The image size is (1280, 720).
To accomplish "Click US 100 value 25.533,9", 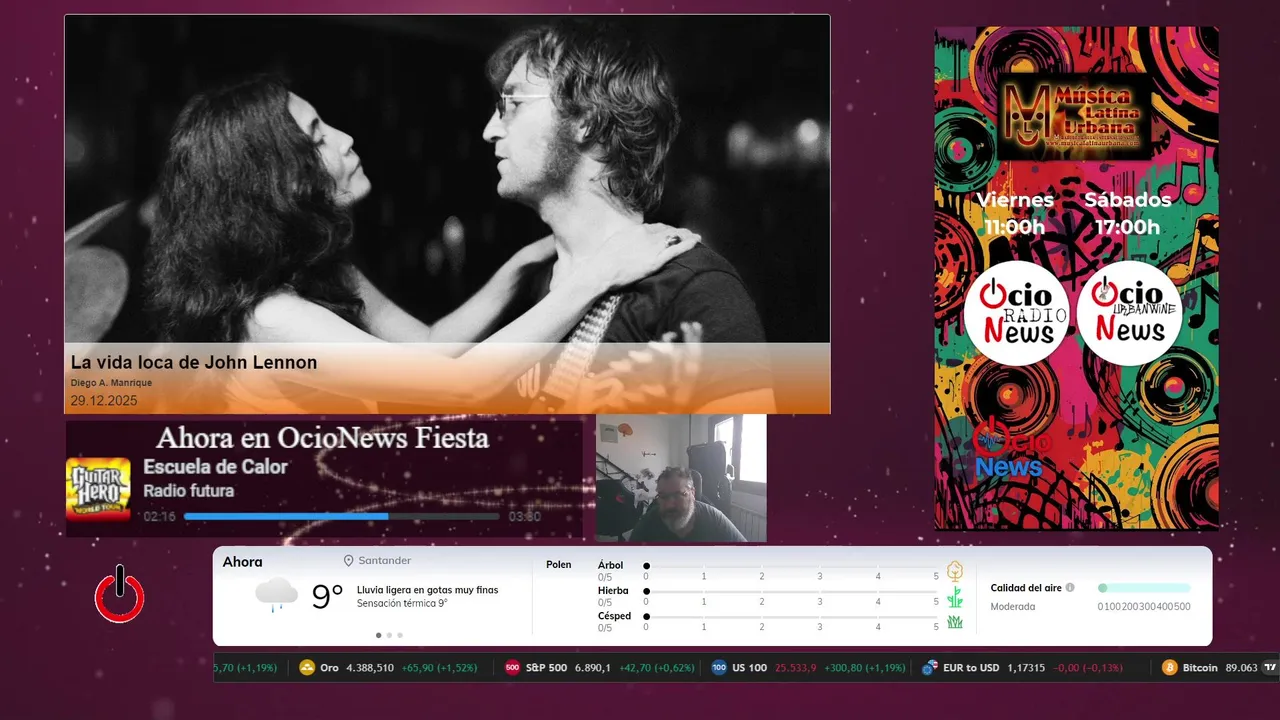I will [x=796, y=667].
